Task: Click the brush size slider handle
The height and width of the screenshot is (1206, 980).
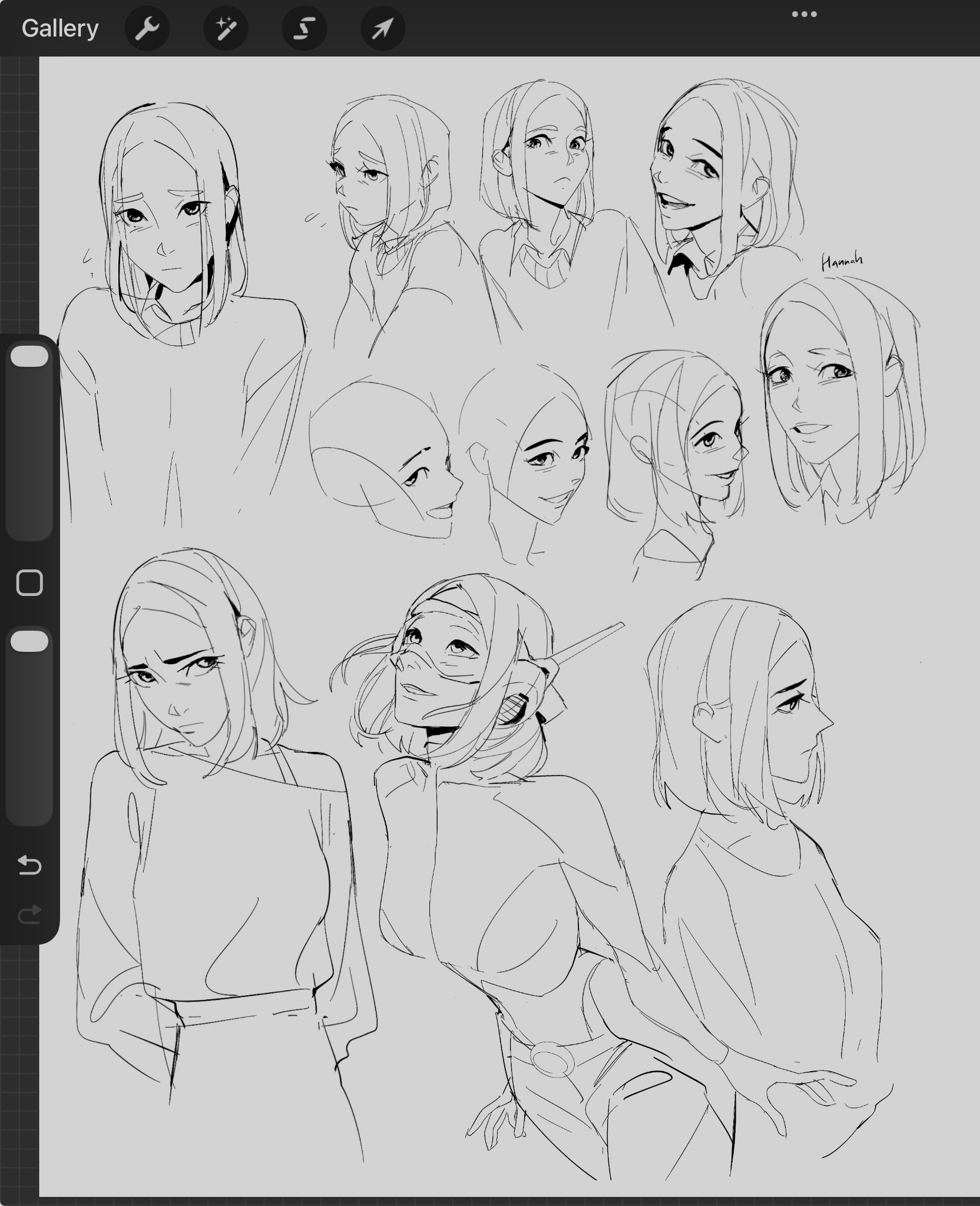Action: (29, 357)
